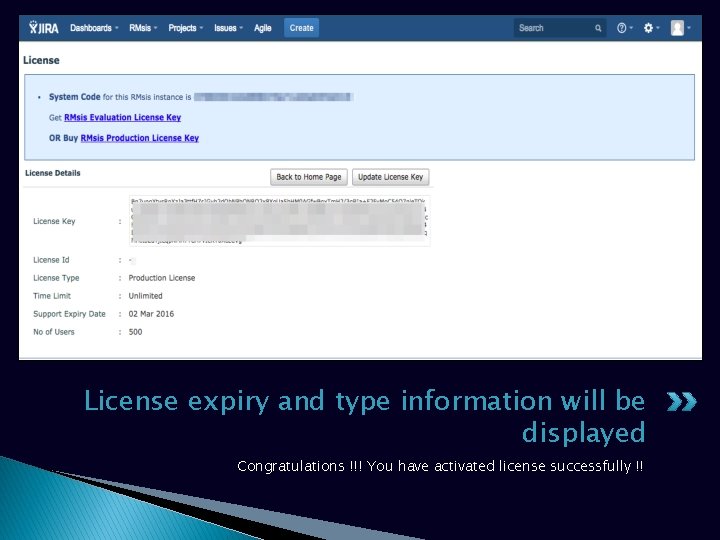
Task: Open the RMsis dropdown menu
Action: [x=143, y=28]
